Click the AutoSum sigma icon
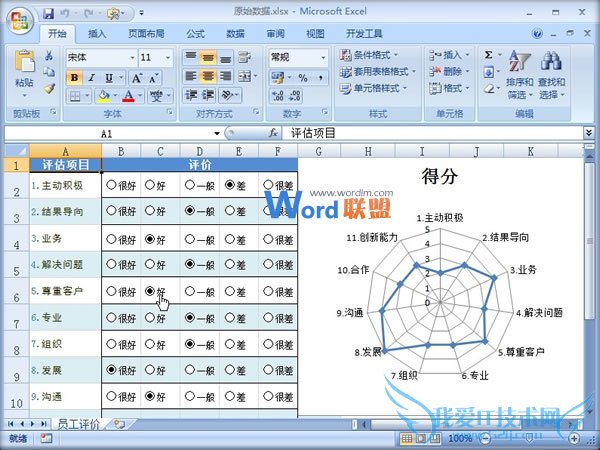The image size is (600, 450). pyautogui.click(x=489, y=55)
